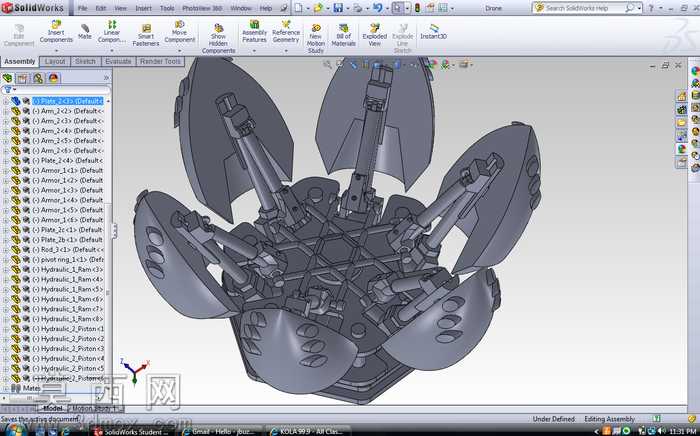Image resolution: width=700 pixels, height=436 pixels.
Task: Select Hydraulic_2_Piston<3> in the tree
Action: click(x=67, y=349)
